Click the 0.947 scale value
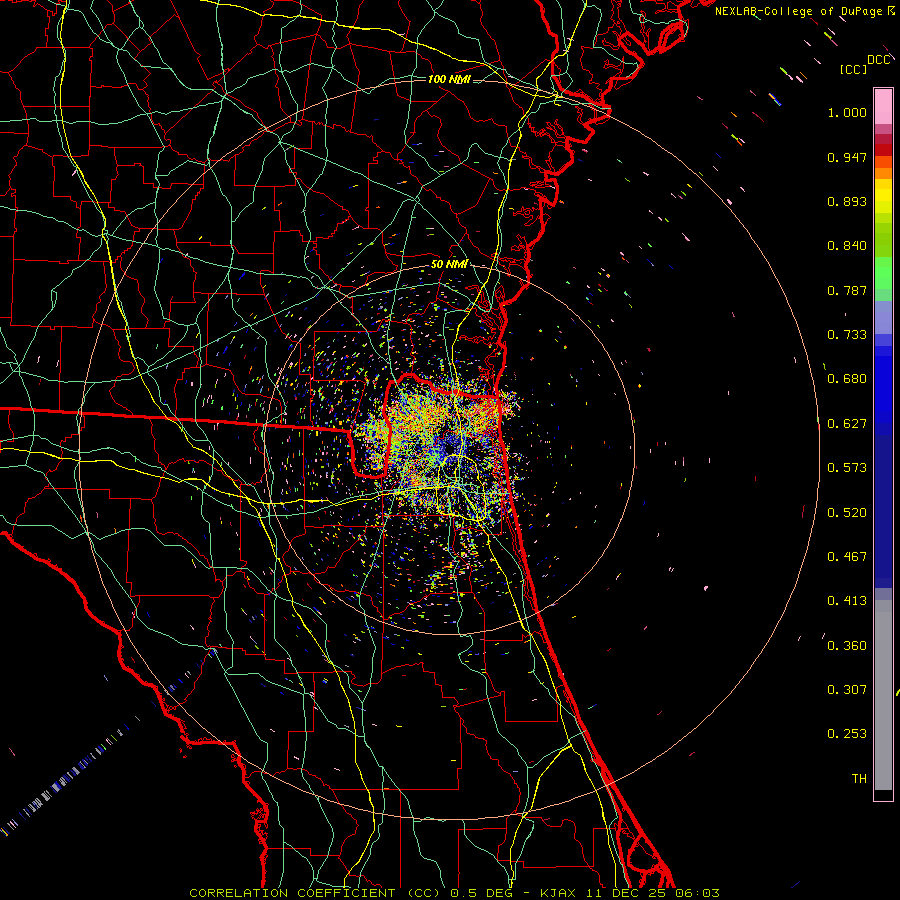Image resolution: width=900 pixels, height=900 pixels. pyautogui.click(x=847, y=157)
